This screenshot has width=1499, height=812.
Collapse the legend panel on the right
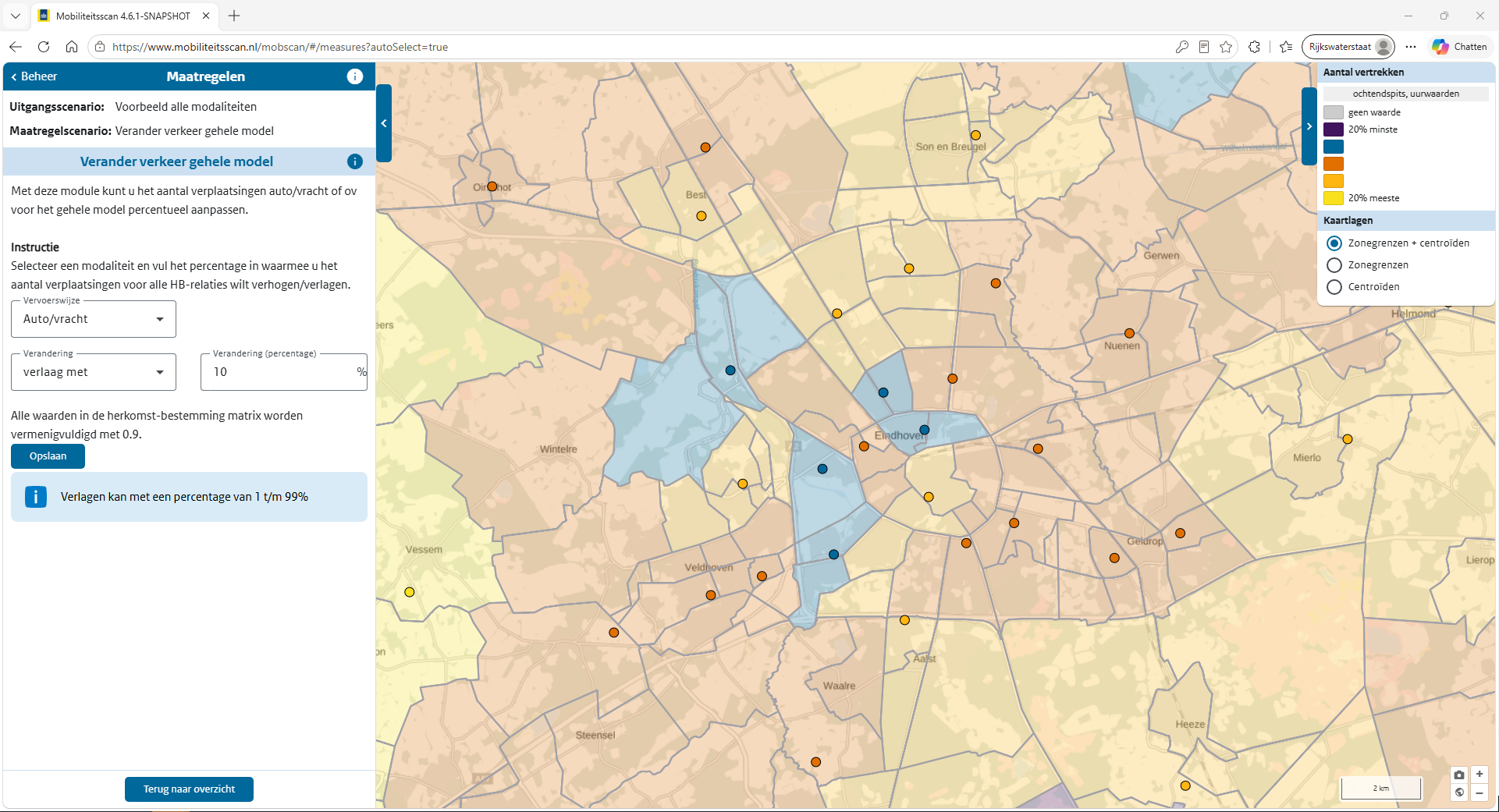1309,126
